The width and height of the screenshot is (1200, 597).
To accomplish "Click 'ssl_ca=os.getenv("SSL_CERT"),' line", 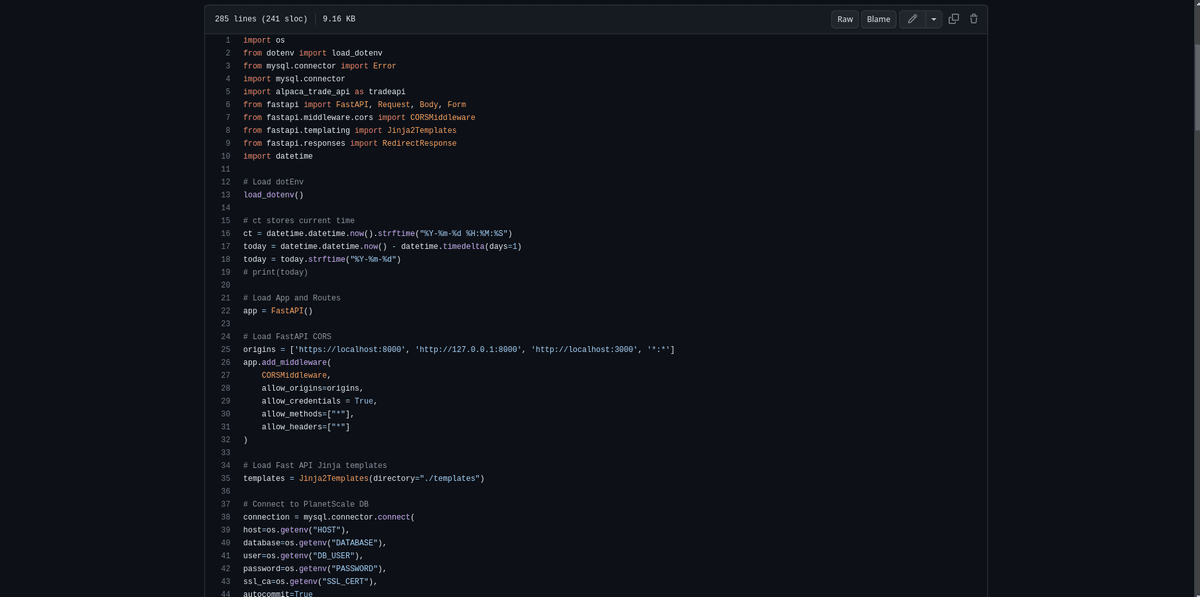I will pos(310,581).
